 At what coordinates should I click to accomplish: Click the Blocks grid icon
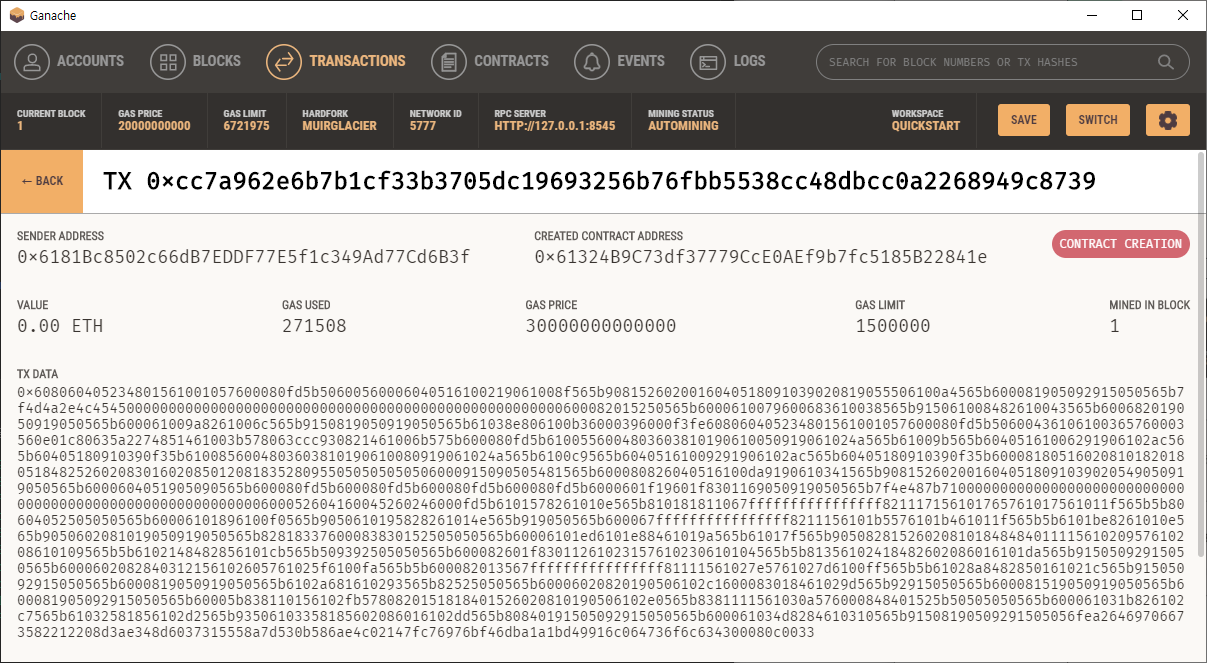168,62
